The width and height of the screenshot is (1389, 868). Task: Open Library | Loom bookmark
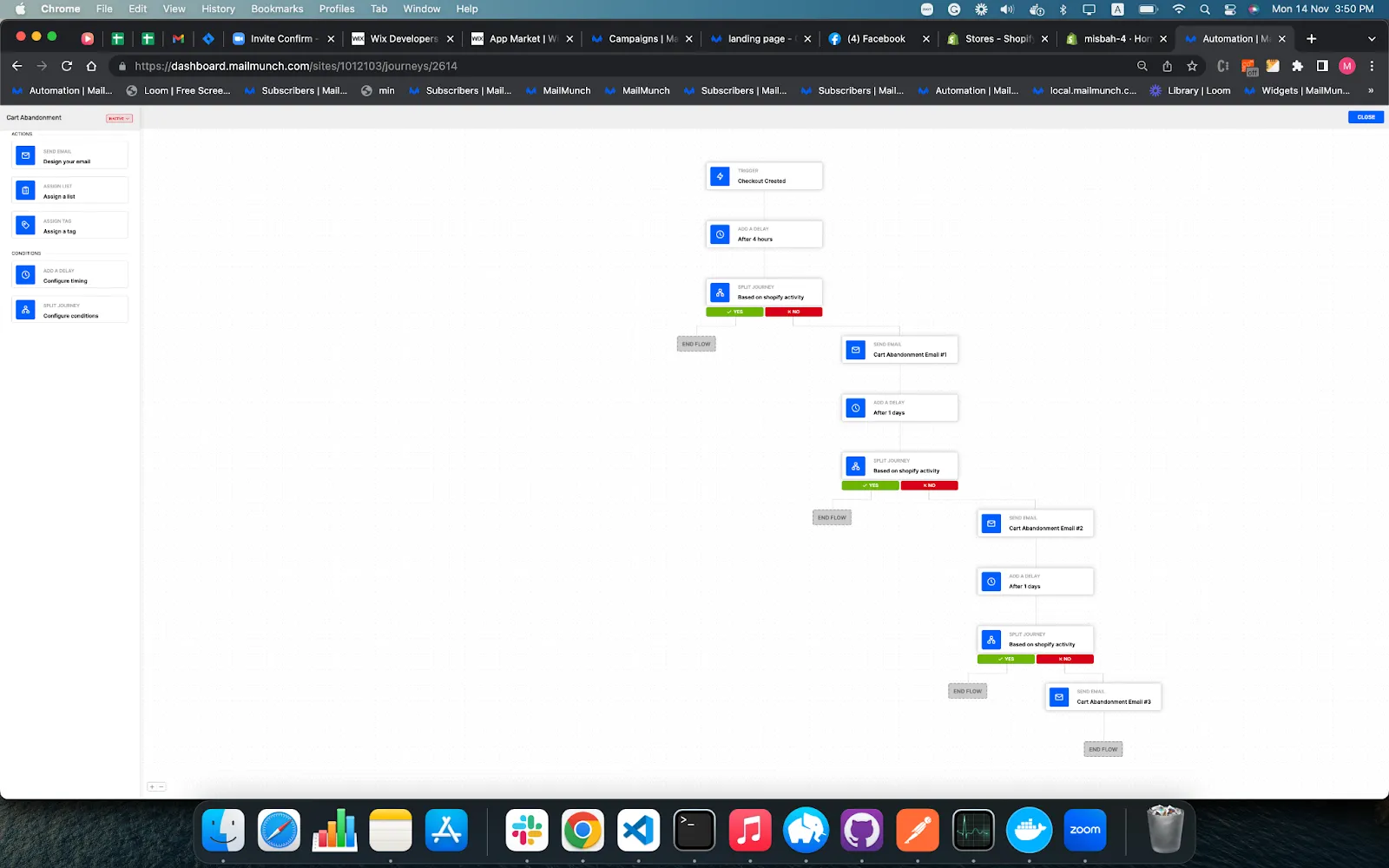pyautogui.click(x=1190, y=90)
